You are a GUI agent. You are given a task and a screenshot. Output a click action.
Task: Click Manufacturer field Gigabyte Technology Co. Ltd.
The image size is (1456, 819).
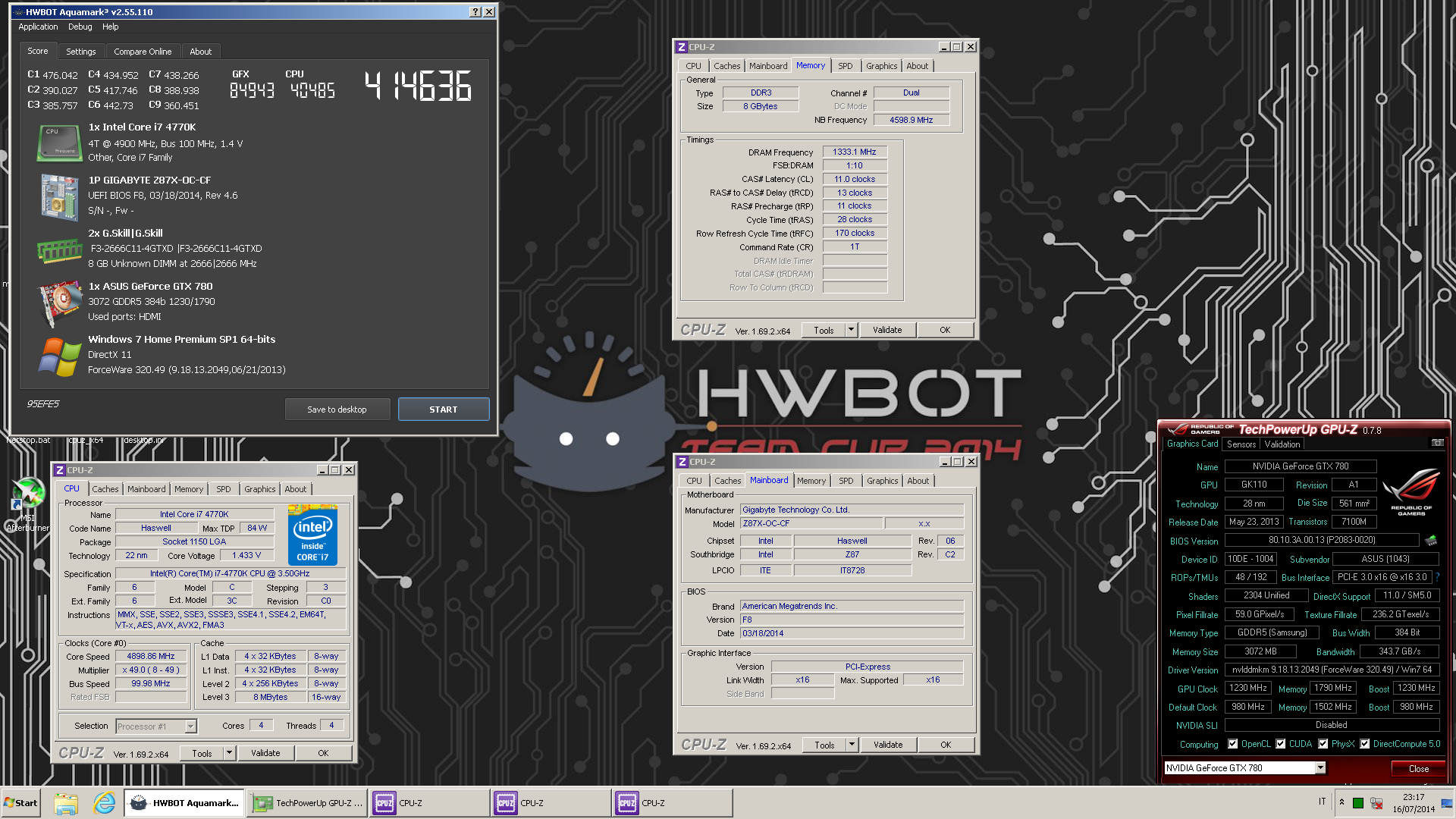coord(852,510)
